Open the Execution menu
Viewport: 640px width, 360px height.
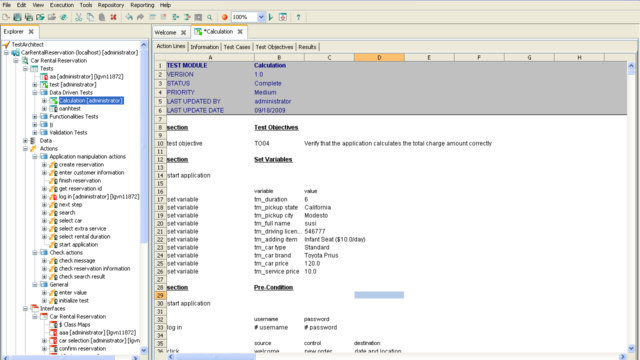[62, 5]
